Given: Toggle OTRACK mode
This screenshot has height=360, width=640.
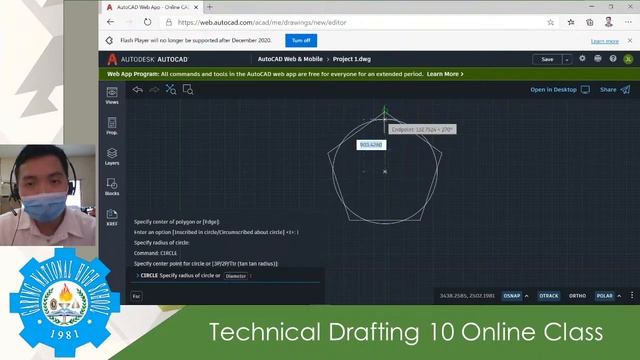Looking at the screenshot, I should 549,296.
